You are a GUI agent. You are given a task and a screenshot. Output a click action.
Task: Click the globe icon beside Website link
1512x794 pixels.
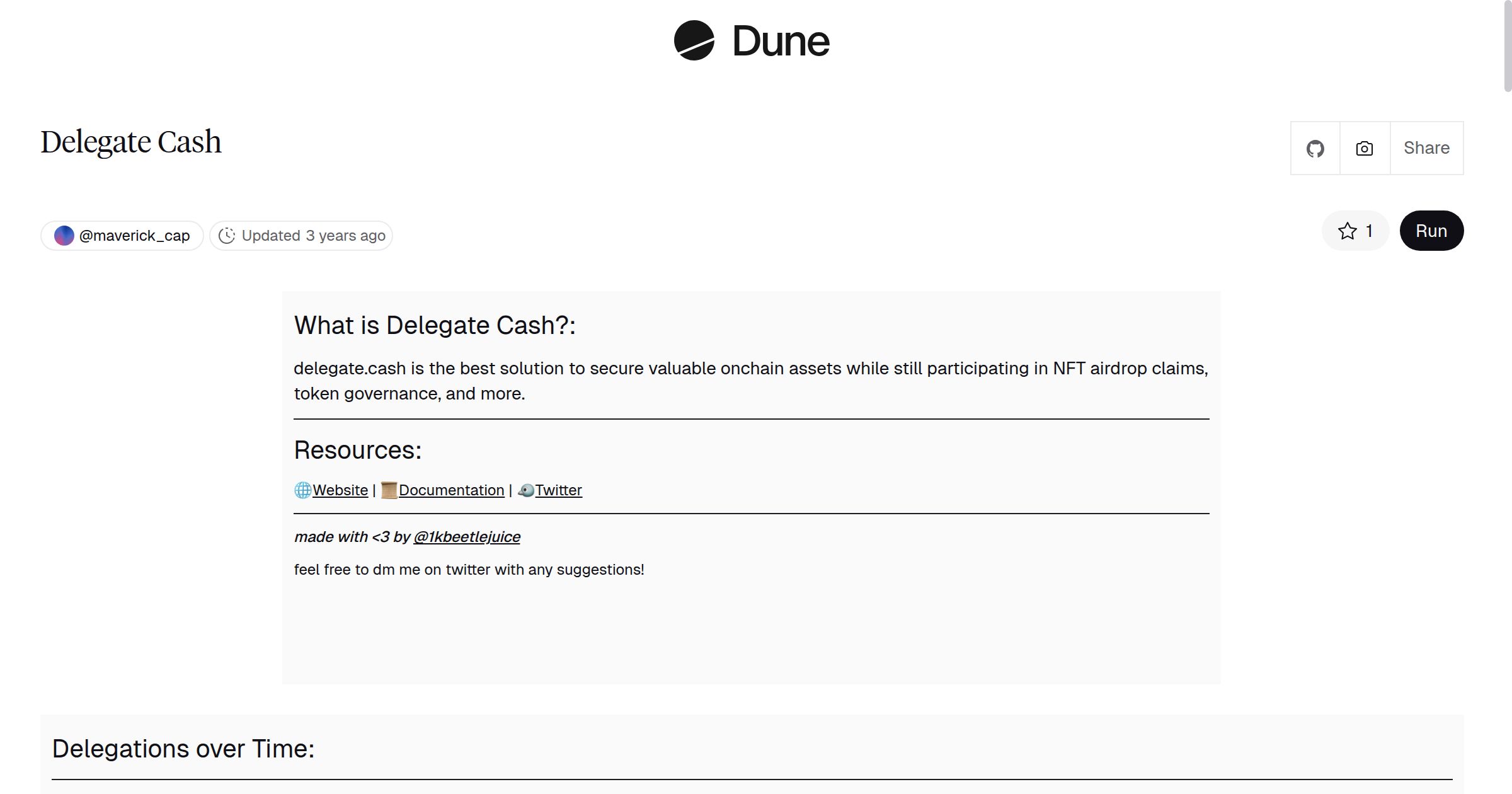point(302,490)
